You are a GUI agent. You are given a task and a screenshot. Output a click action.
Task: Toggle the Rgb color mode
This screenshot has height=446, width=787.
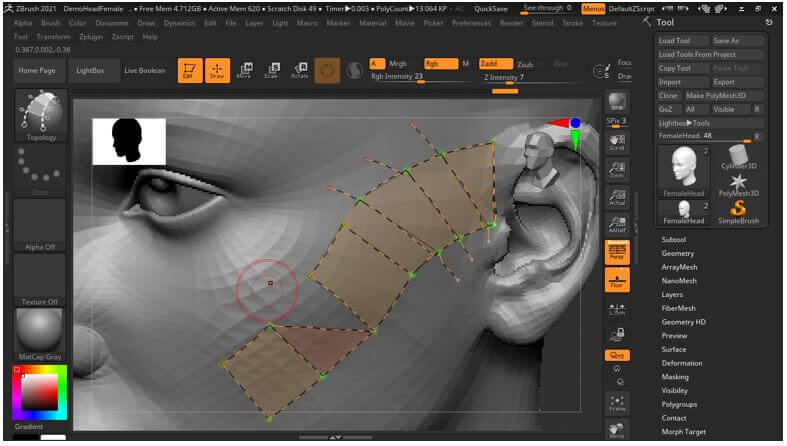click(441, 64)
